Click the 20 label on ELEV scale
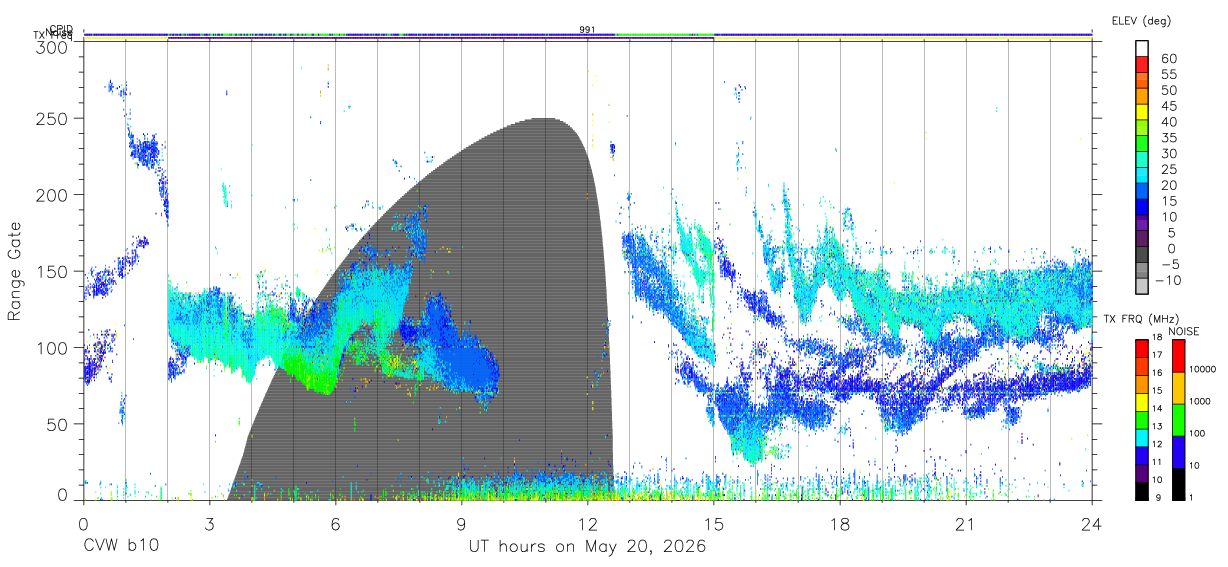1228x567 pixels. (1168, 185)
